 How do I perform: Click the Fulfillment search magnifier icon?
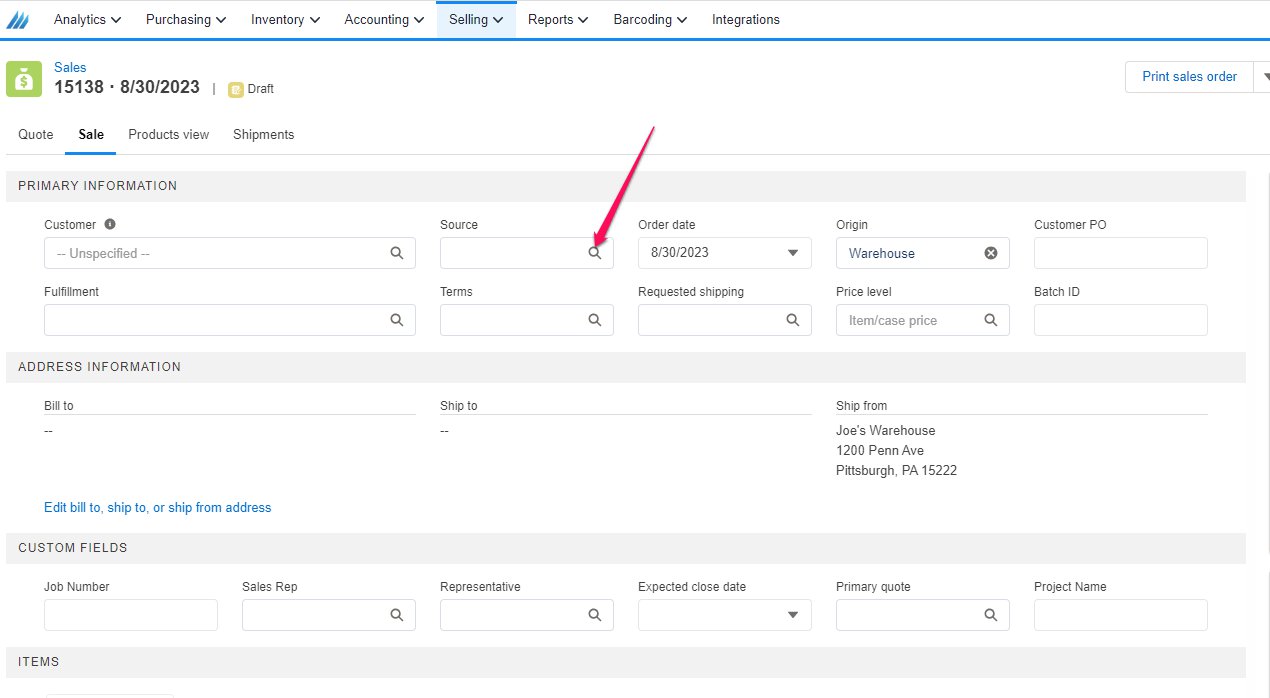pos(397,320)
